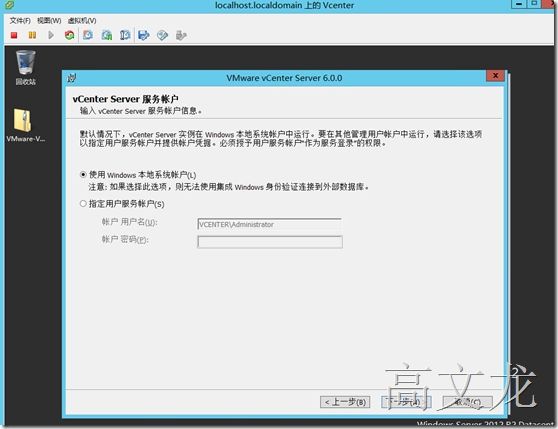Open the 文件(F) menu
This screenshot has width=558, height=429.
pos(20,21)
